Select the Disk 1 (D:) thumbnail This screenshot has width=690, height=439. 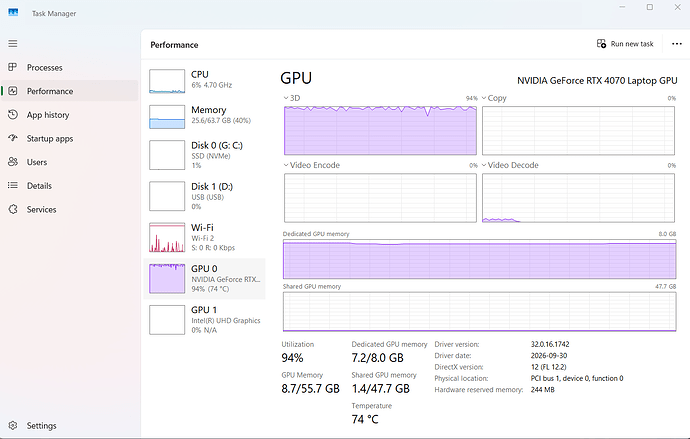click(x=167, y=196)
